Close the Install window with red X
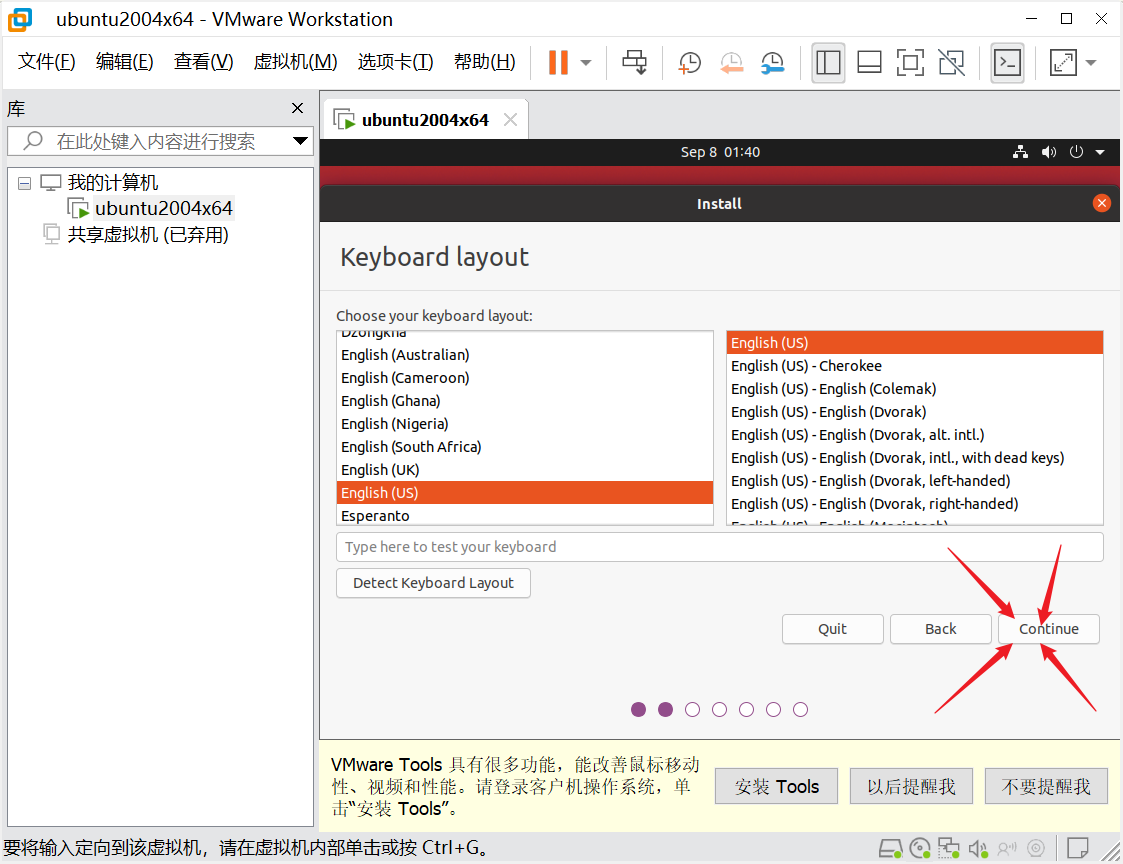Viewport: 1123px width, 864px height. click(x=1102, y=203)
